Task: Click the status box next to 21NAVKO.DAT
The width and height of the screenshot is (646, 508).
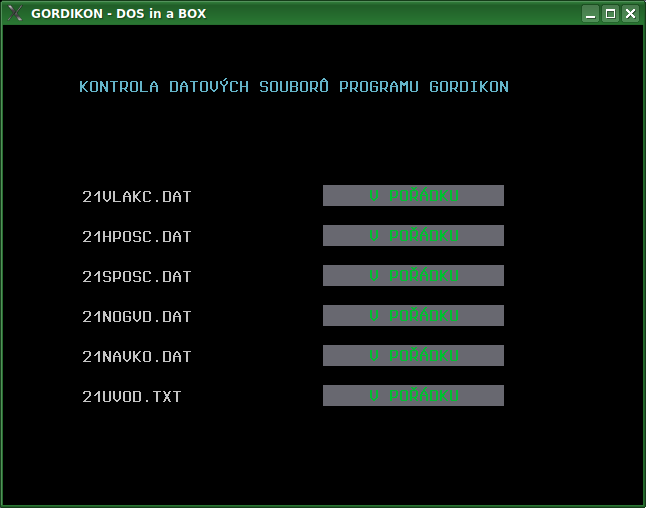Action: (x=413, y=355)
